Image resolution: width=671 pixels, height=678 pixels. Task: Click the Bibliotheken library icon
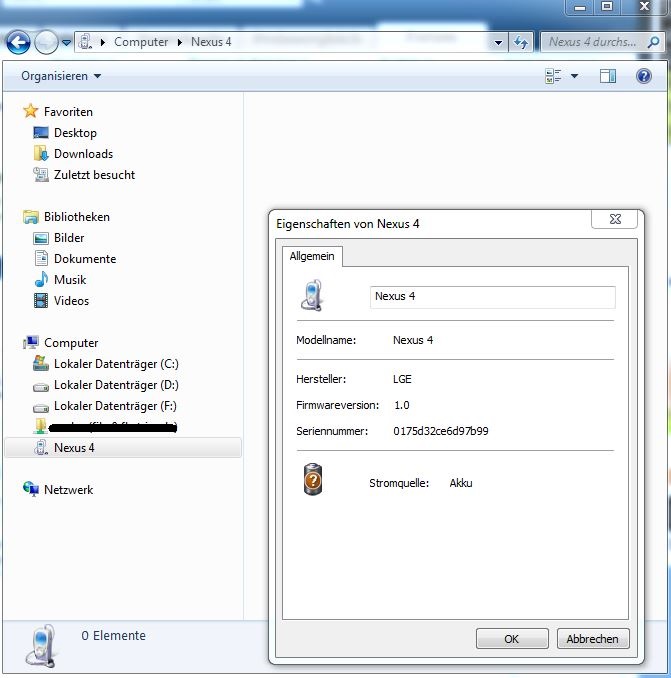click(30, 217)
